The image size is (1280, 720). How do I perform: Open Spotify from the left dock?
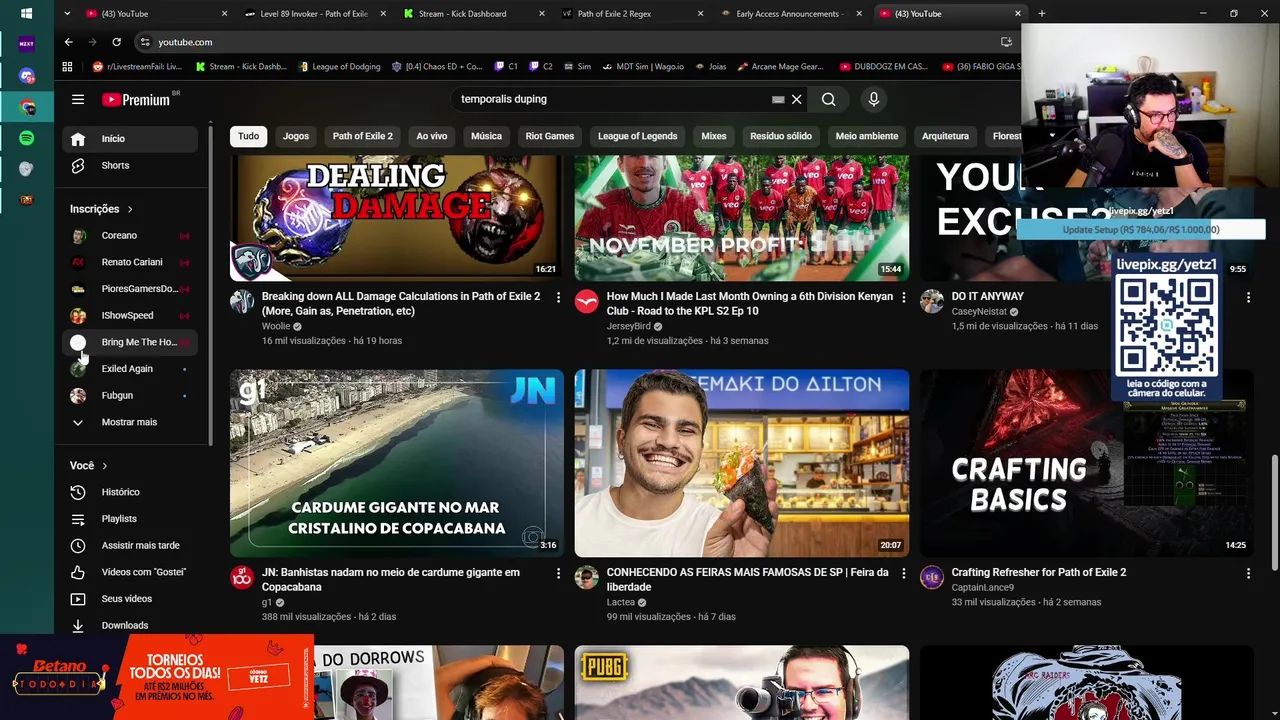pos(27,138)
